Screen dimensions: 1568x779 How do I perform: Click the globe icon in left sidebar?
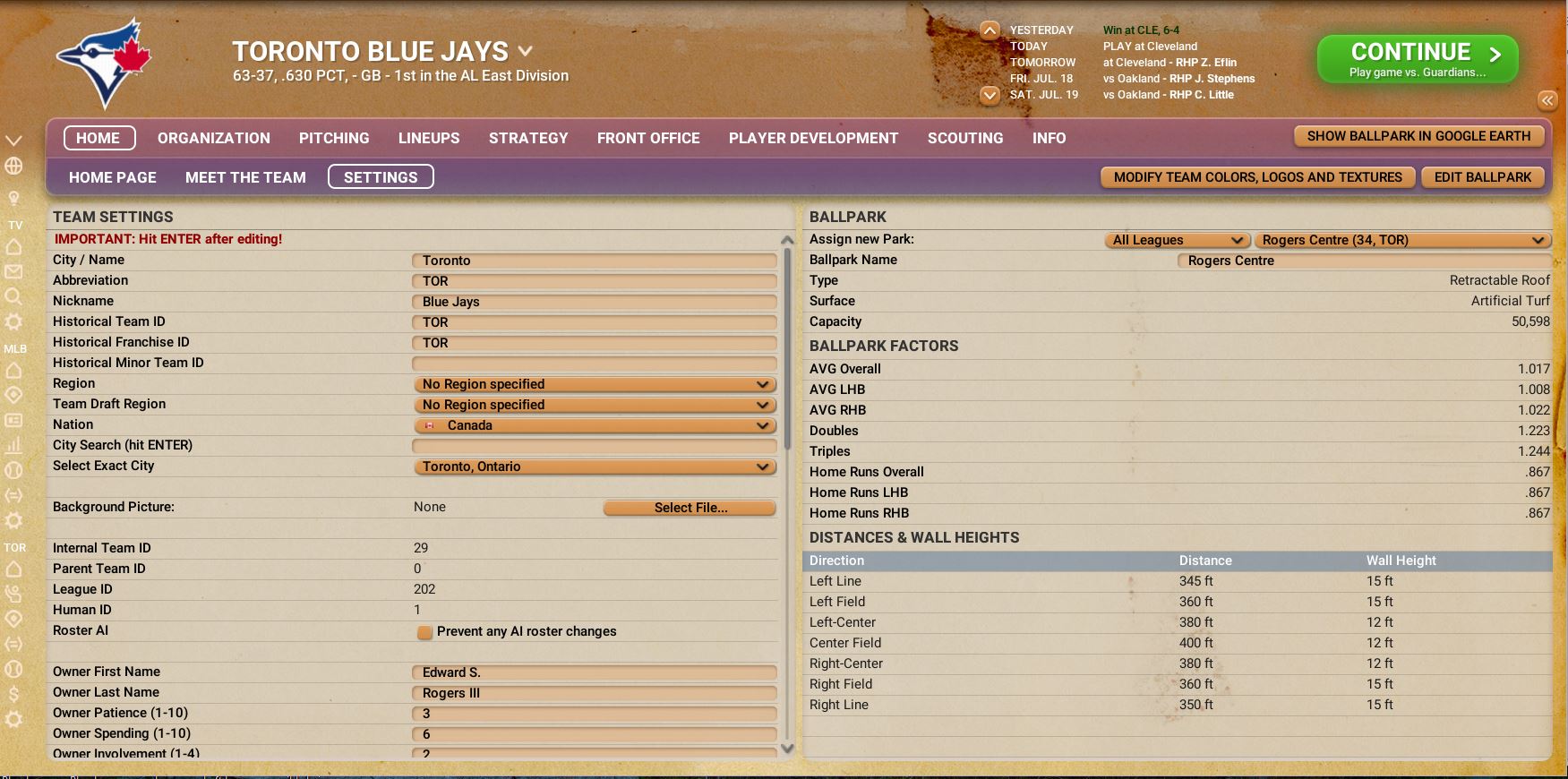[x=13, y=166]
